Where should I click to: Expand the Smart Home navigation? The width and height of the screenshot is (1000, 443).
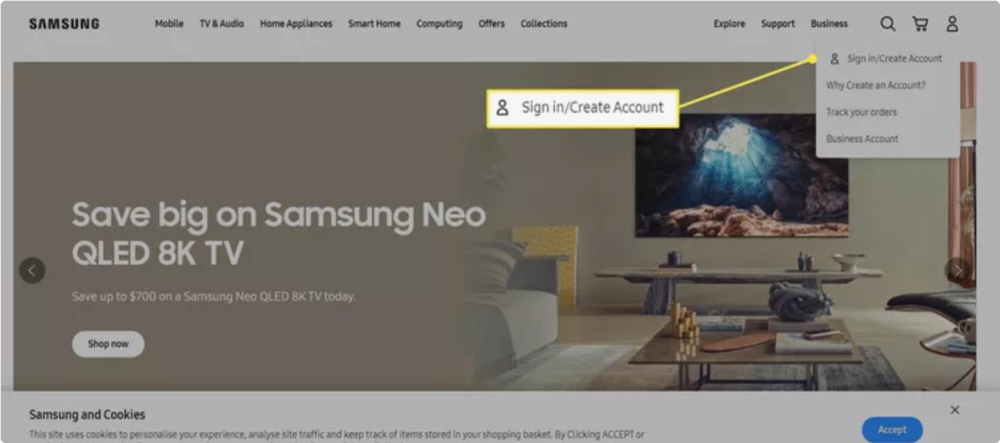(x=374, y=24)
